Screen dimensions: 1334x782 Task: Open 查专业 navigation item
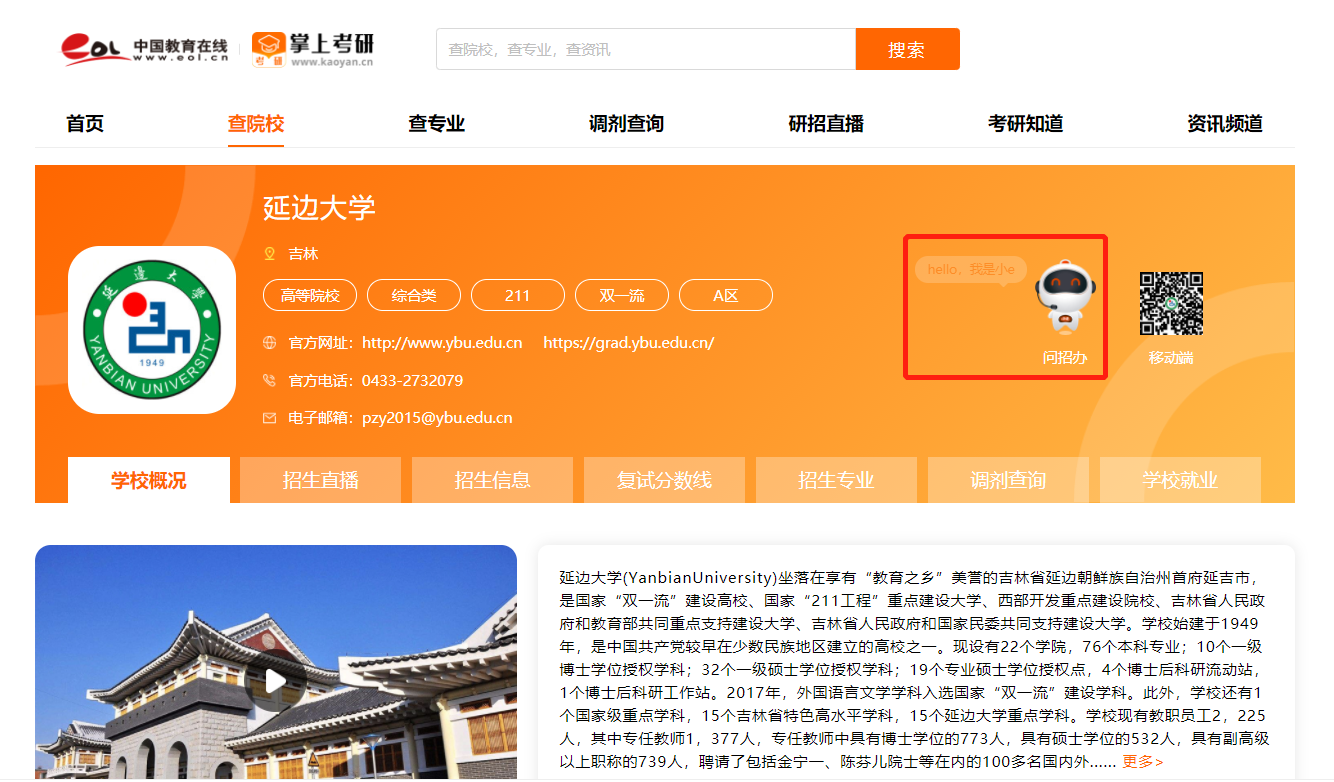[437, 124]
